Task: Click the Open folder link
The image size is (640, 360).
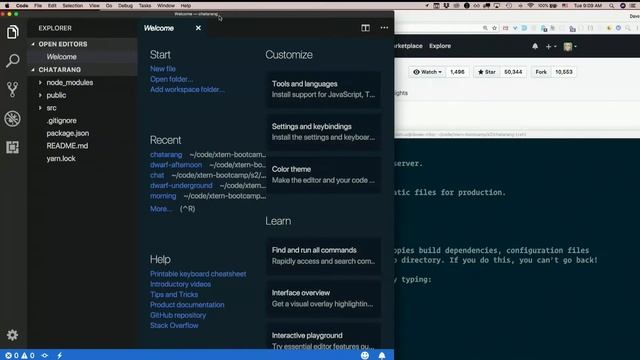Action: [x=171, y=79]
